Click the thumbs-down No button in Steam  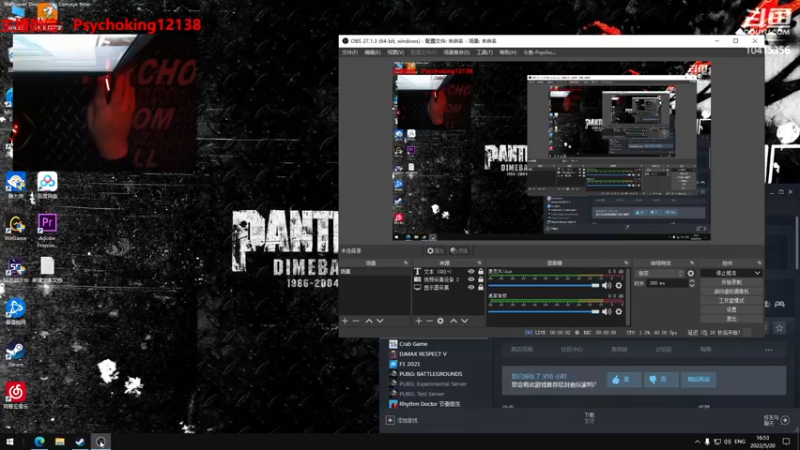(x=660, y=380)
